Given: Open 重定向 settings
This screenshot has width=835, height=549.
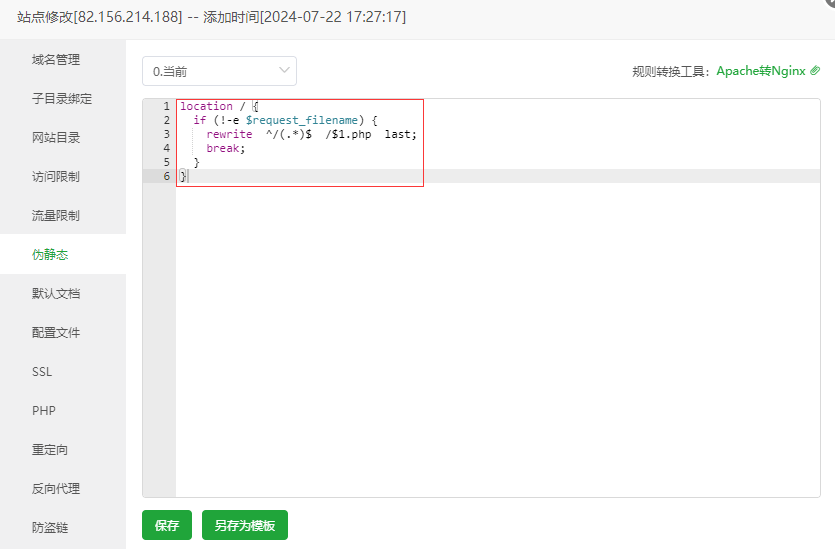Looking at the screenshot, I should coord(50,449).
